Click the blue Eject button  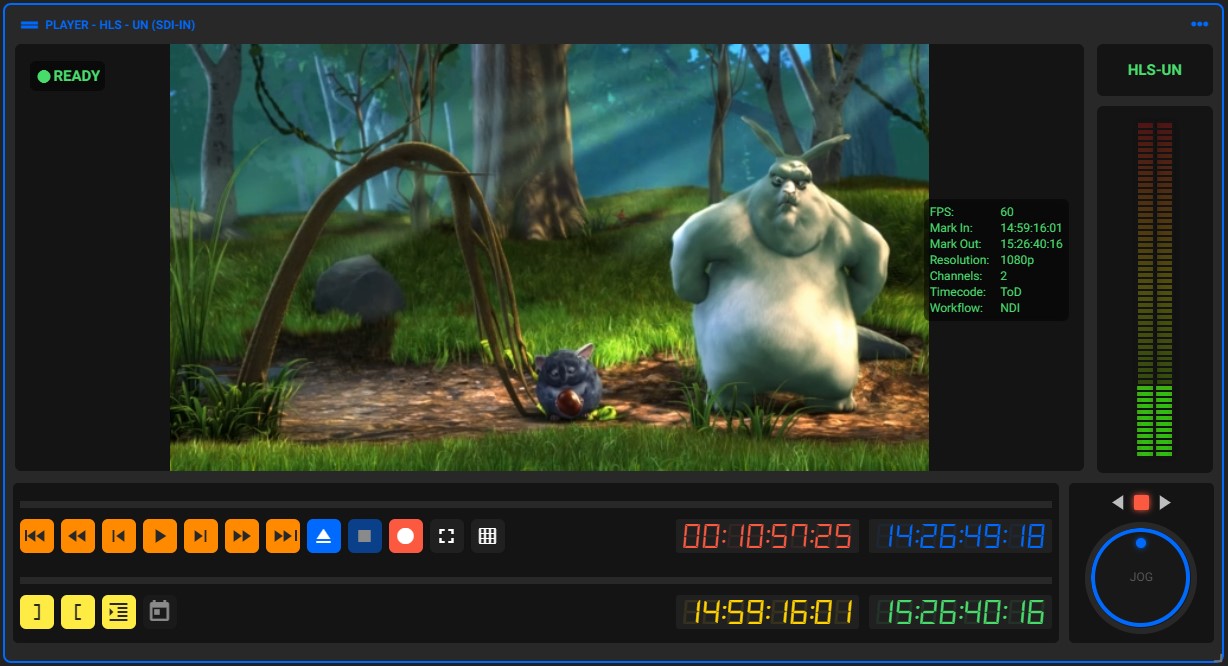click(324, 536)
